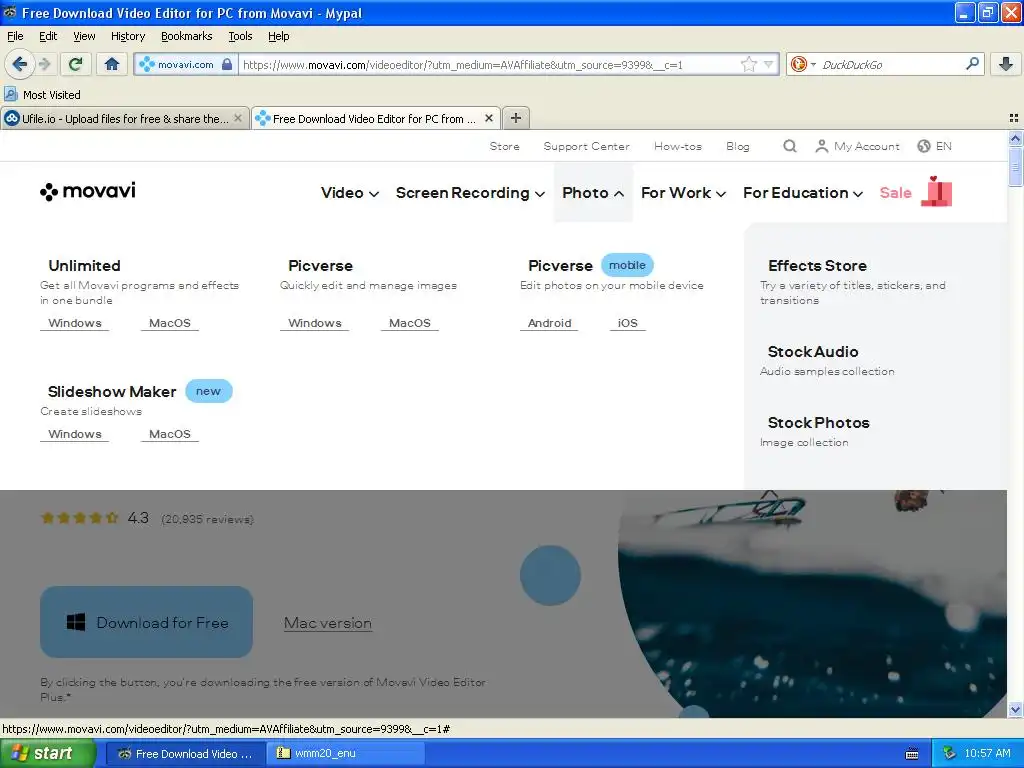The height and width of the screenshot is (768, 1024).
Task: Click the vertical scrollbar up arrow
Action: click(x=1015, y=138)
